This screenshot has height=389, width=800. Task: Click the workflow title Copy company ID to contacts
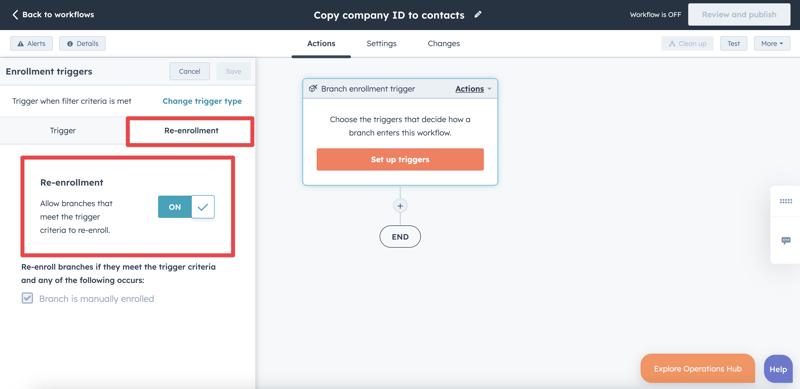pos(389,15)
